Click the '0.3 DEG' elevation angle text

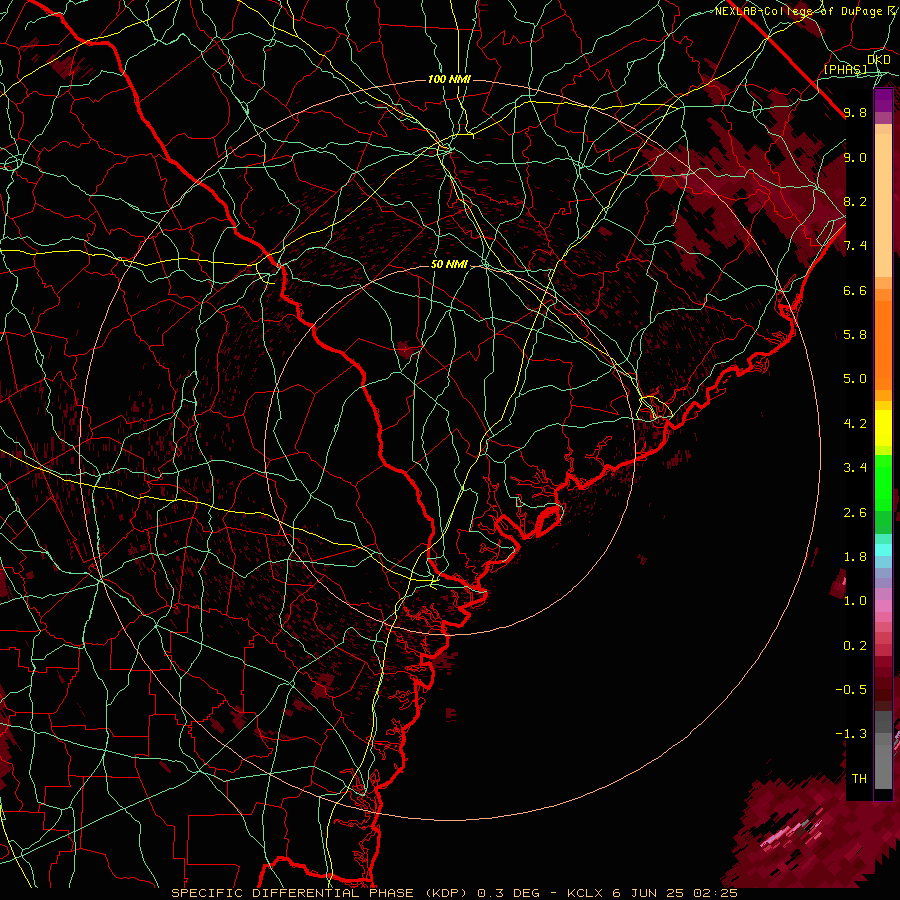(x=509, y=893)
